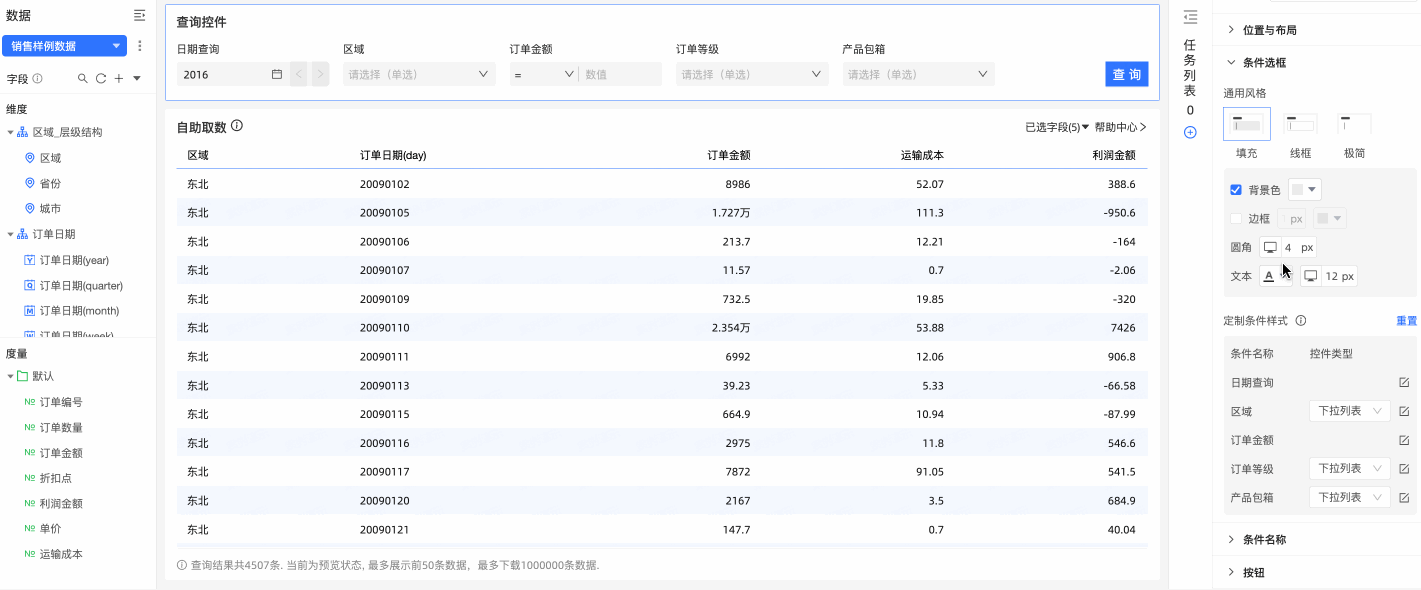The height and width of the screenshot is (590, 1421).
Task: Click the 文本 size device icon
Action: (x=1310, y=276)
